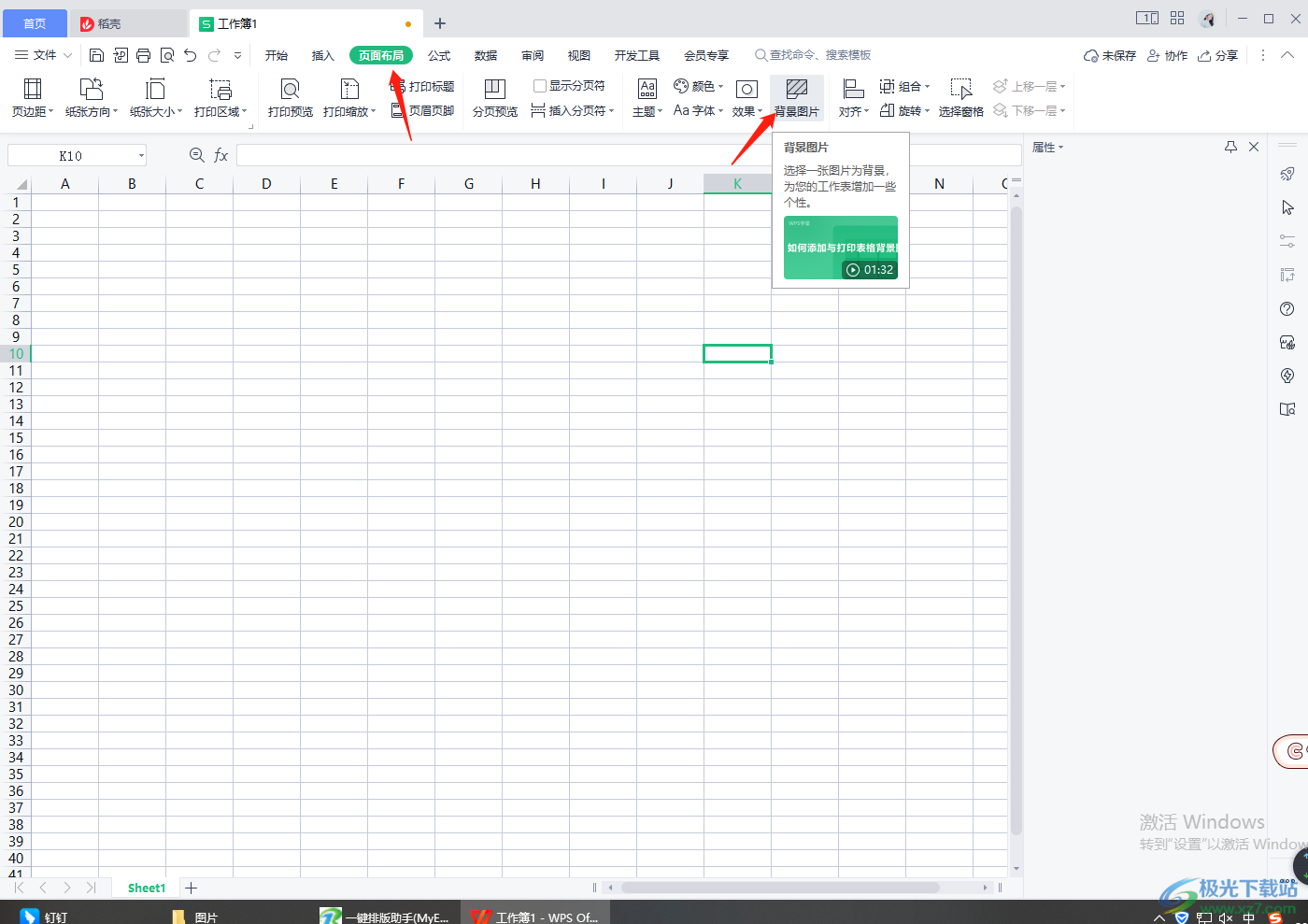The image size is (1308, 924).
Task: Click the cursor select icon in sidebar
Action: point(1287,207)
